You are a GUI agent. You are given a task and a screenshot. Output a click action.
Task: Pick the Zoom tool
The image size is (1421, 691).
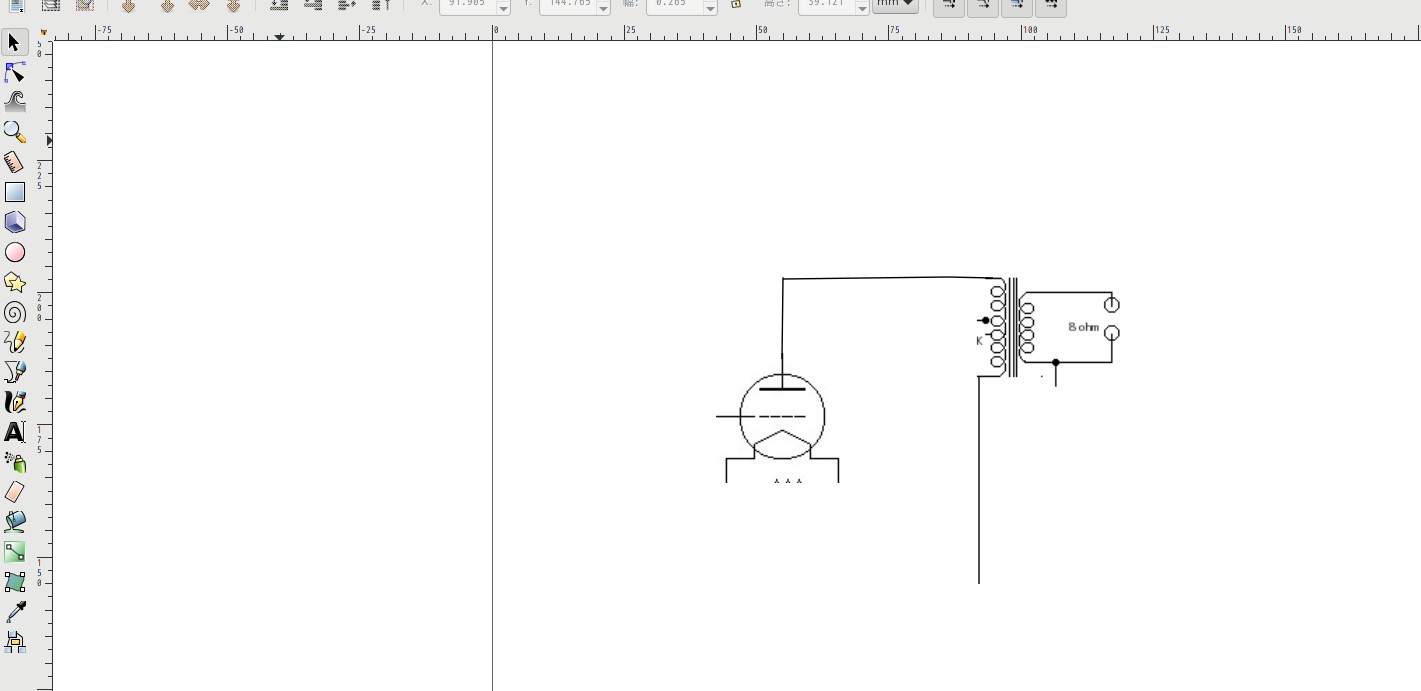(14, 131)
